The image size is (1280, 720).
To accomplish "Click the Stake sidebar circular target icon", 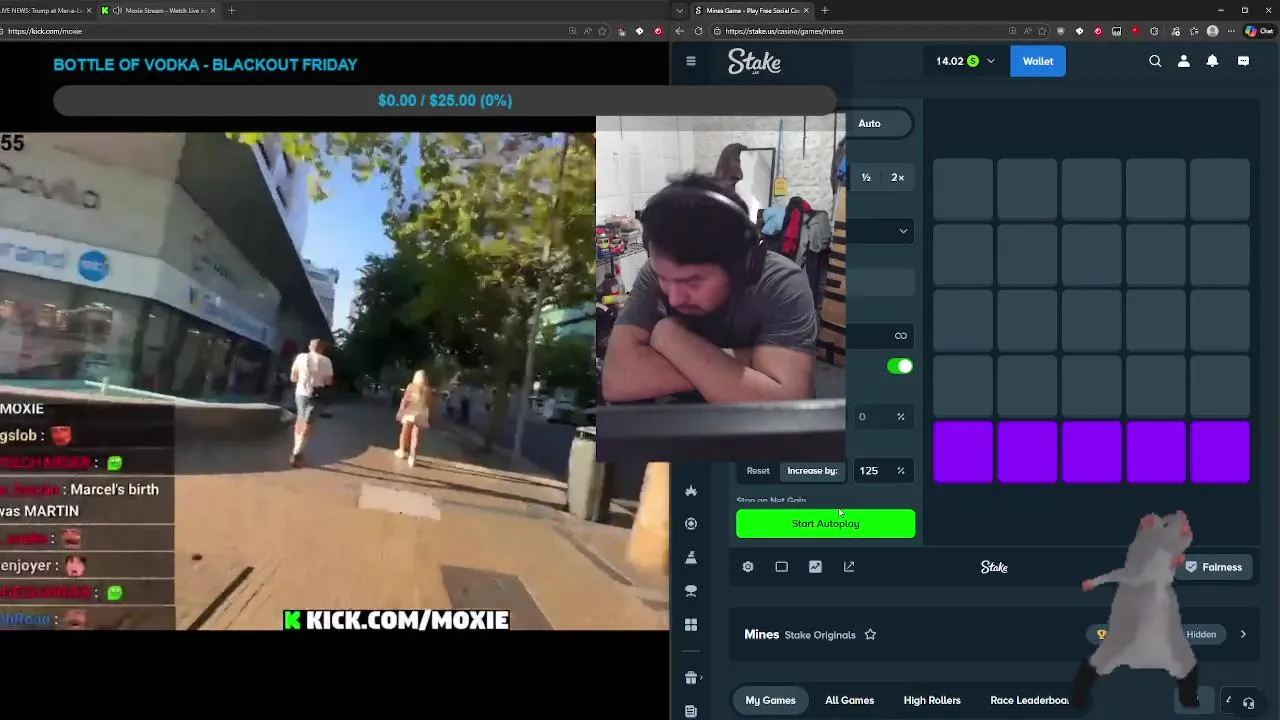I will (691, 524).
